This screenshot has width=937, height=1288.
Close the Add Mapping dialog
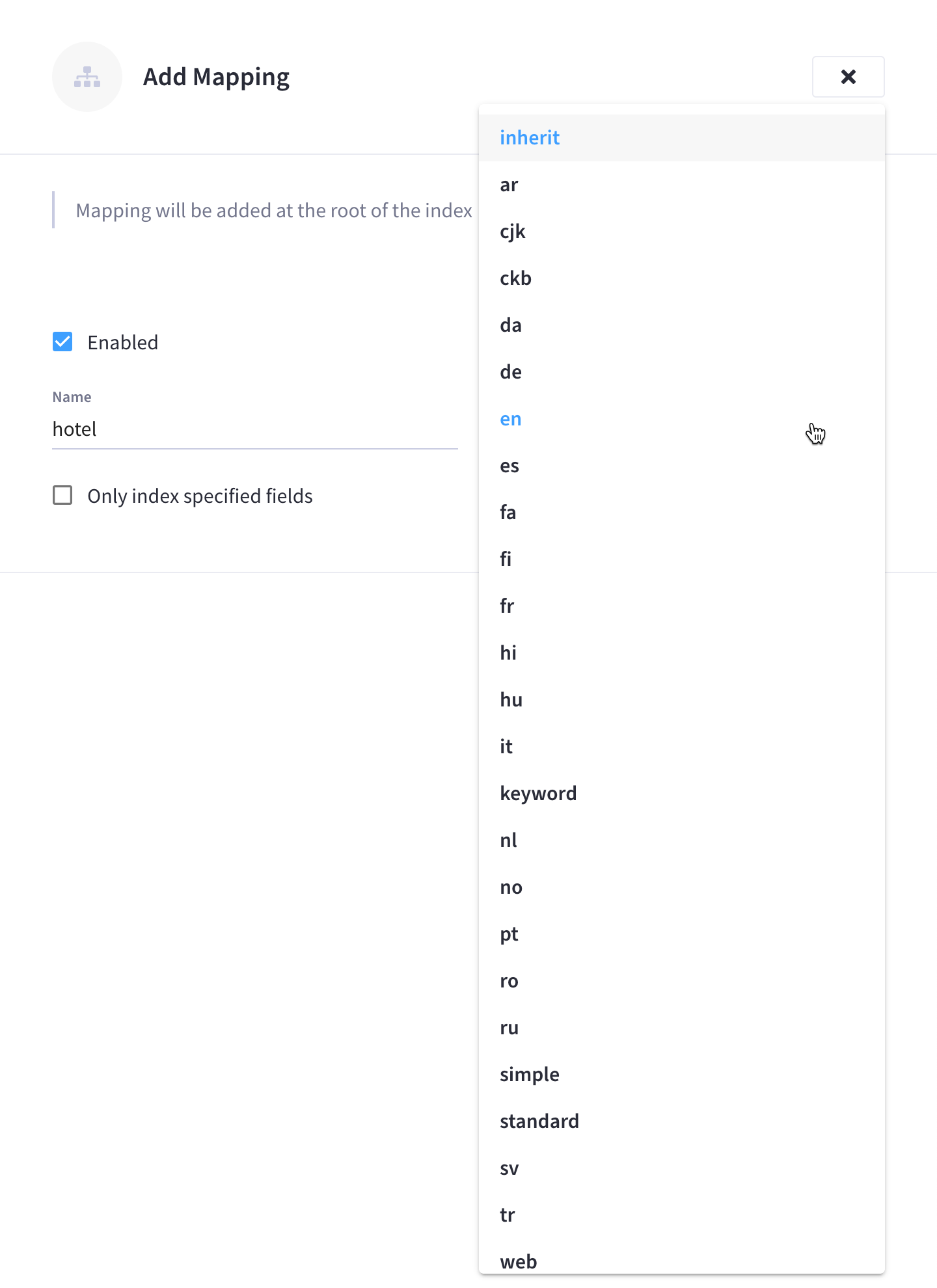point(847,76)
